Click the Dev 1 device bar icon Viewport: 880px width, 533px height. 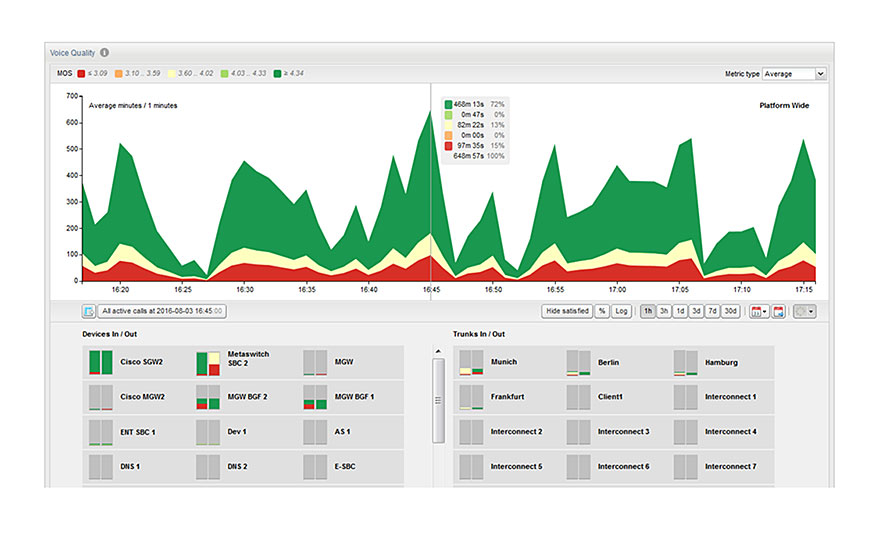[208, 433]
